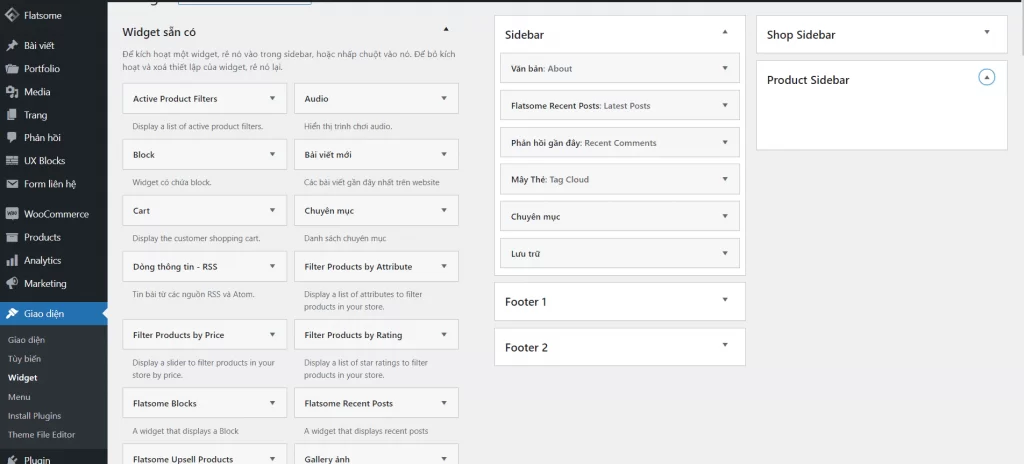The height and width of the screenshot is (464, 1024).
Task: Click the Form liên hệ envelope icon
Action: (x=11, y=184)
